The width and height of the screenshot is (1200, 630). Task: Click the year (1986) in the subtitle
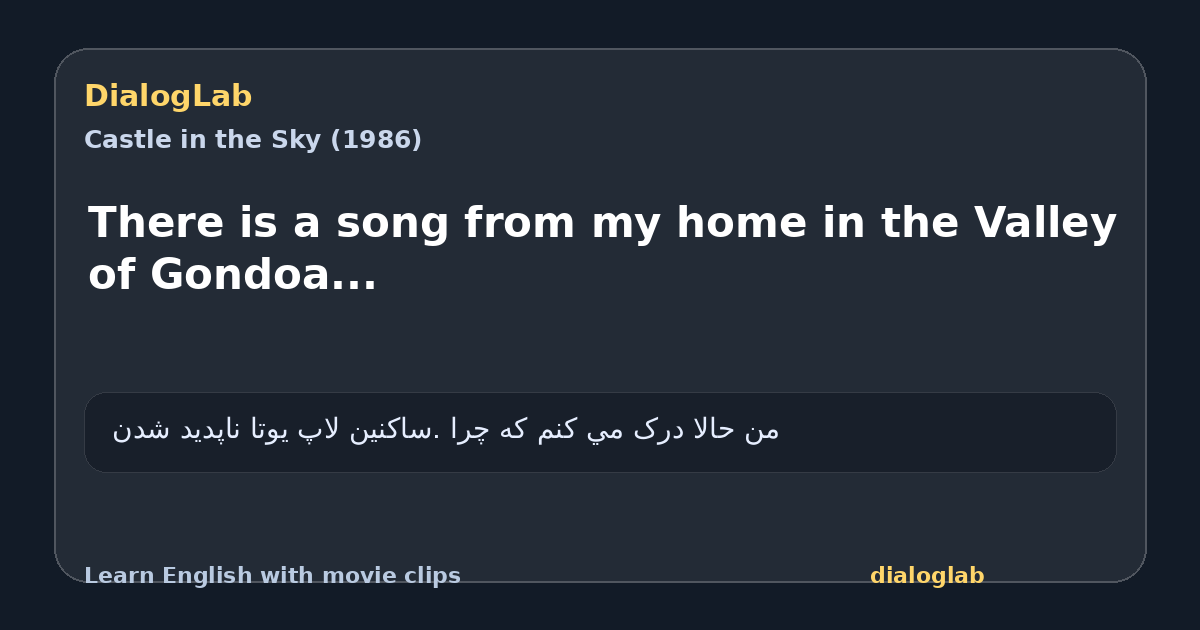(376, 140)
